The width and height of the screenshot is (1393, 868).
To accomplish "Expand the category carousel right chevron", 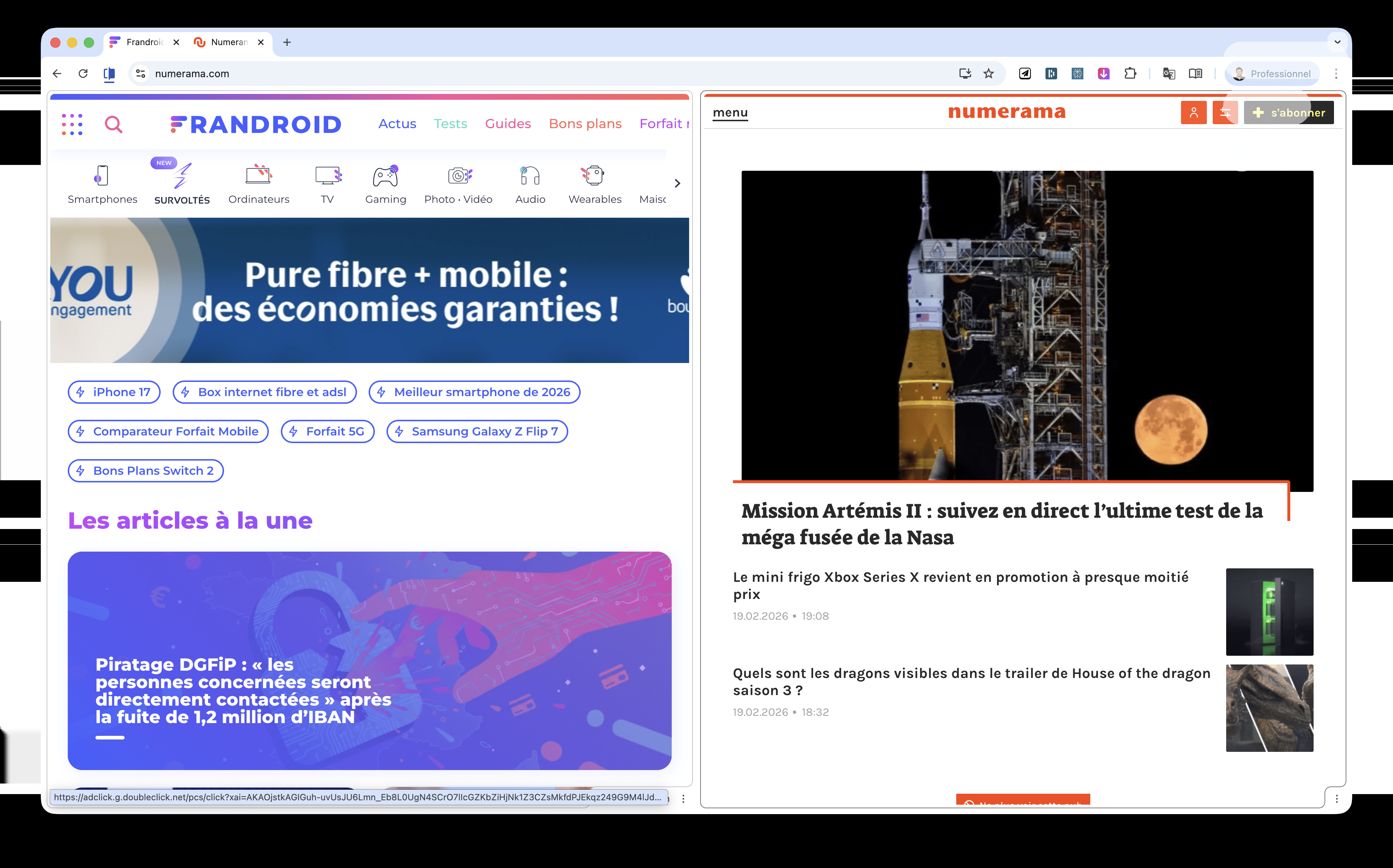I will (x=678, y=183).
